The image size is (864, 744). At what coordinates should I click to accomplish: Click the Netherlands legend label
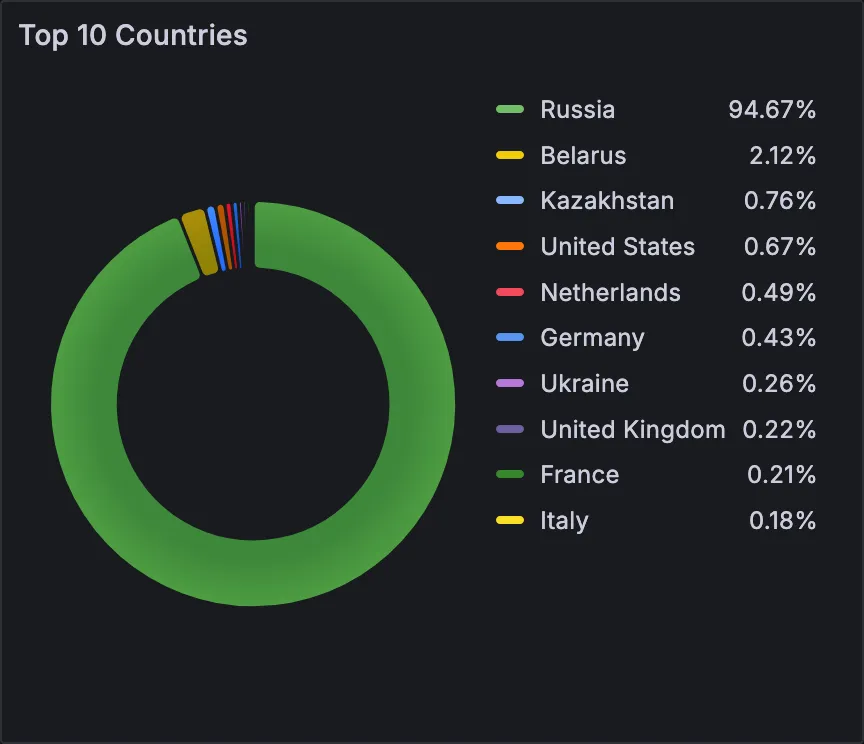click(x=610, y=292)
